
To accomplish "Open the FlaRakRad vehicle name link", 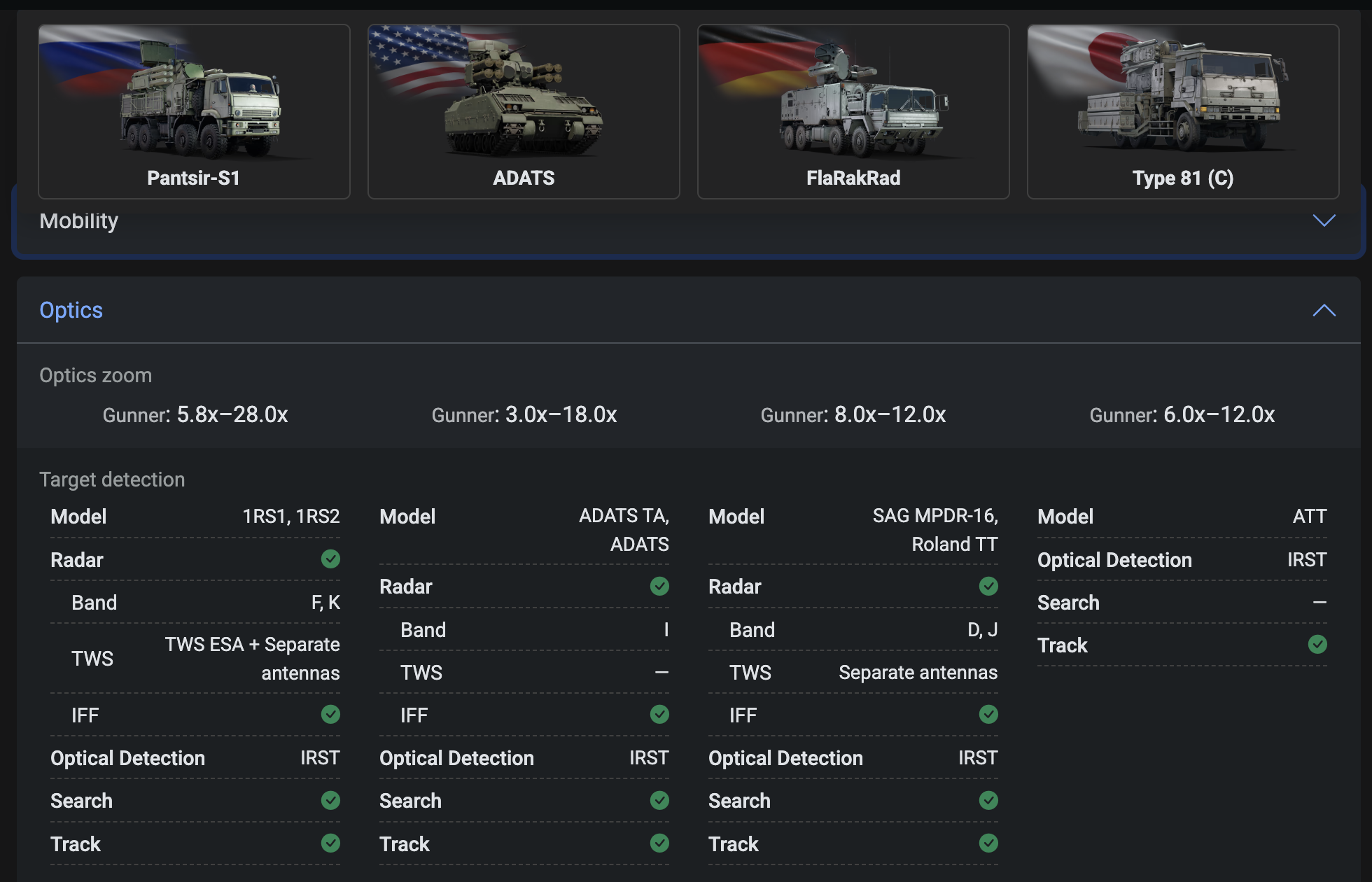I will [853, 178].
